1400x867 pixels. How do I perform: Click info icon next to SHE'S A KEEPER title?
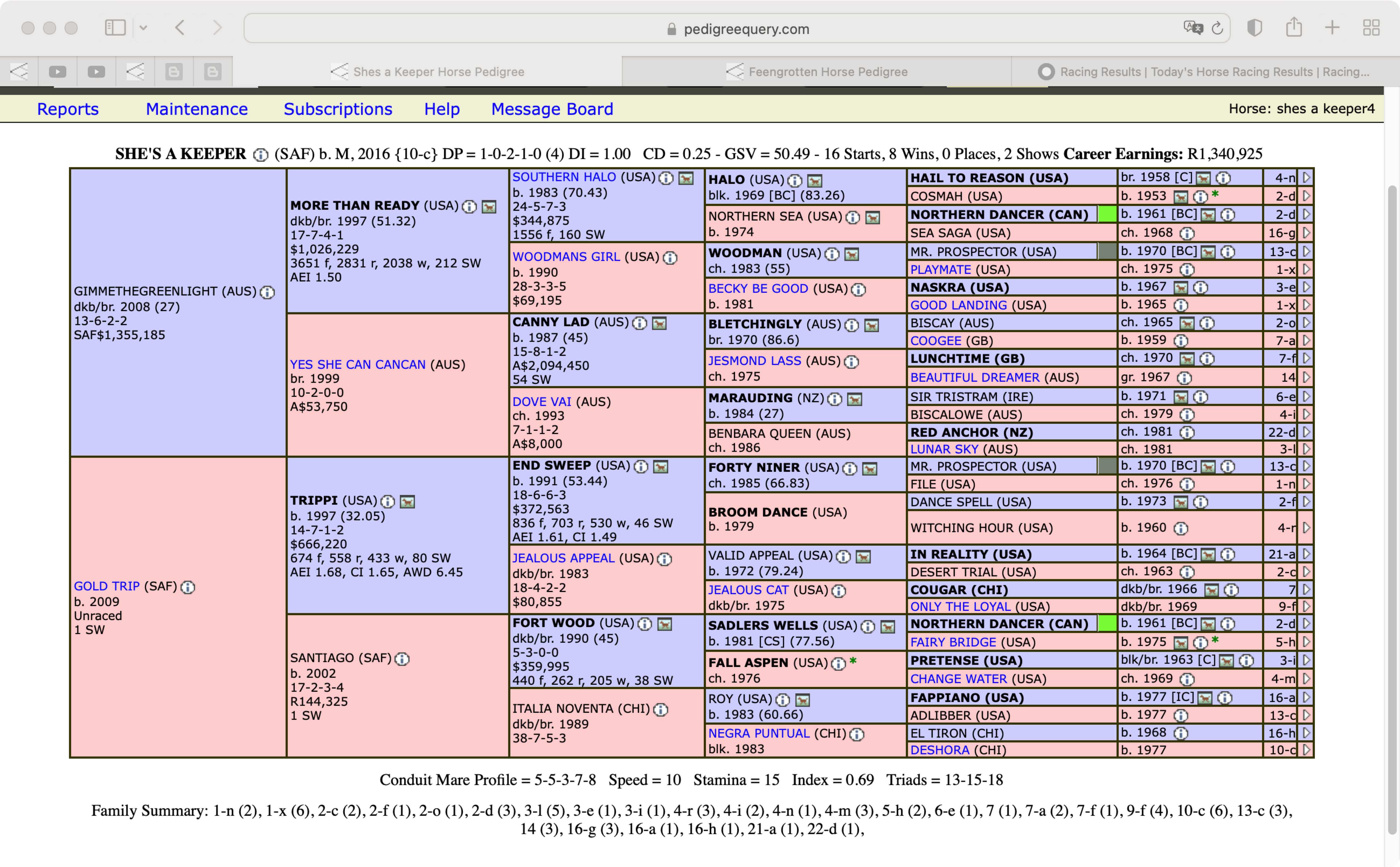261,155
